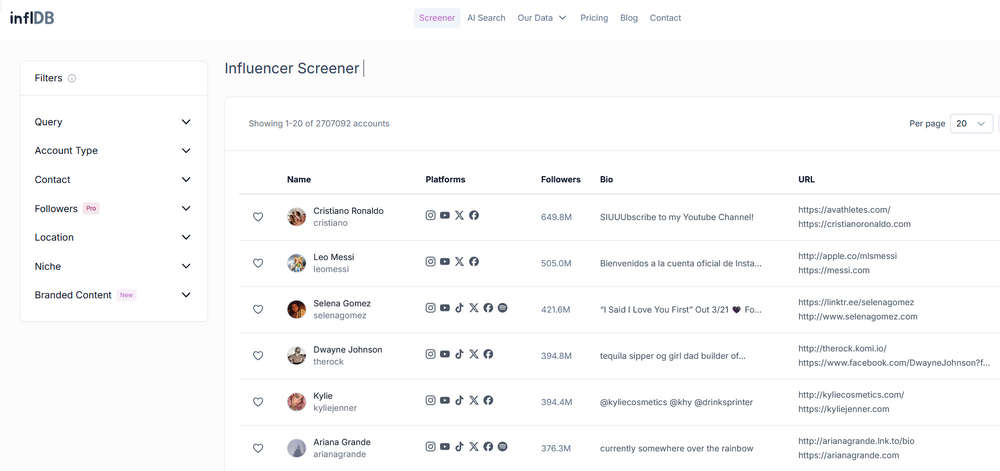The height and width of the screenshot is (471, 1000).
Task: Favorite Kylie with the heart icon
Action: point(258,402)
